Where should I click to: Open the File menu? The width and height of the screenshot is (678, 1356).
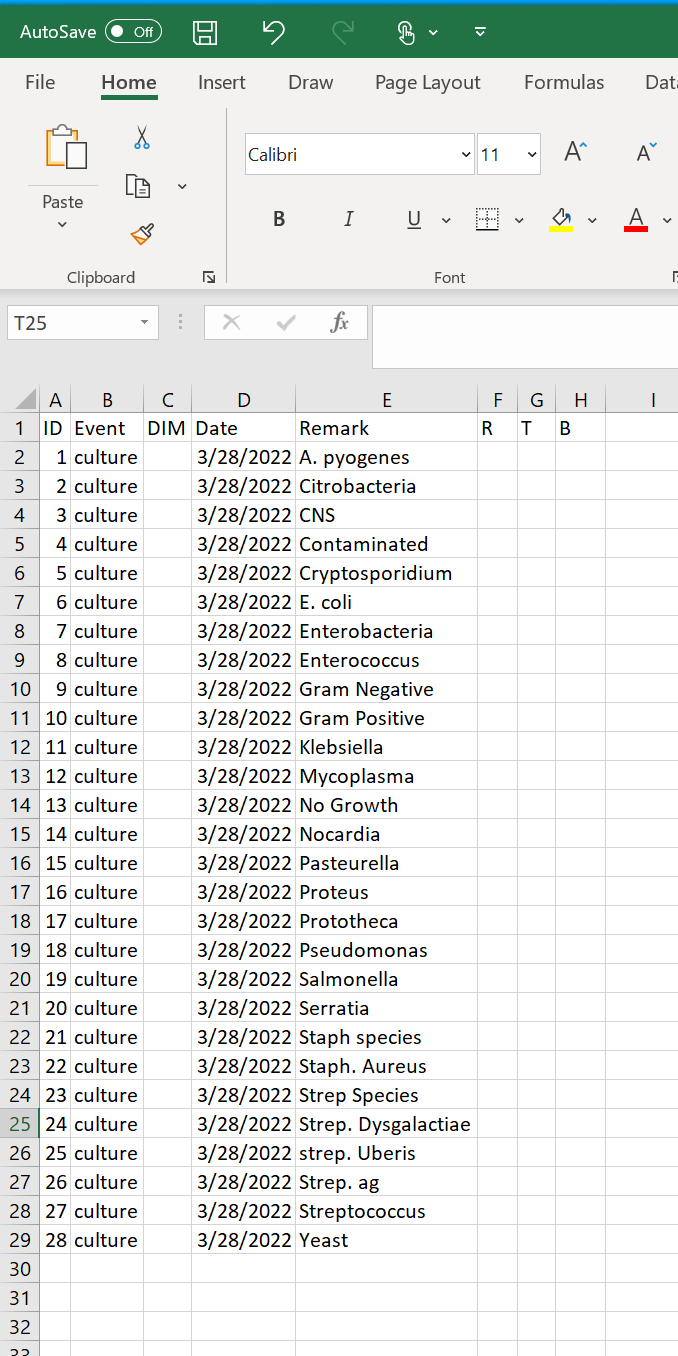[40, 83]
